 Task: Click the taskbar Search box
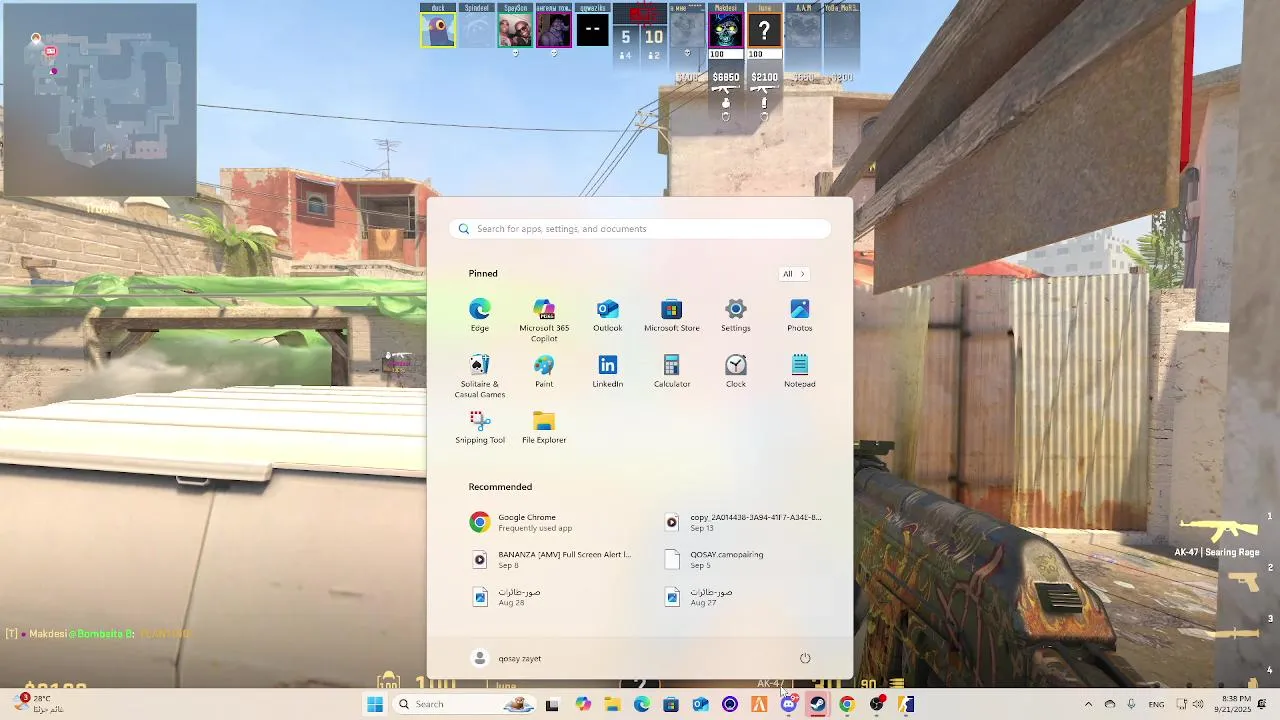tap(465, 704)
